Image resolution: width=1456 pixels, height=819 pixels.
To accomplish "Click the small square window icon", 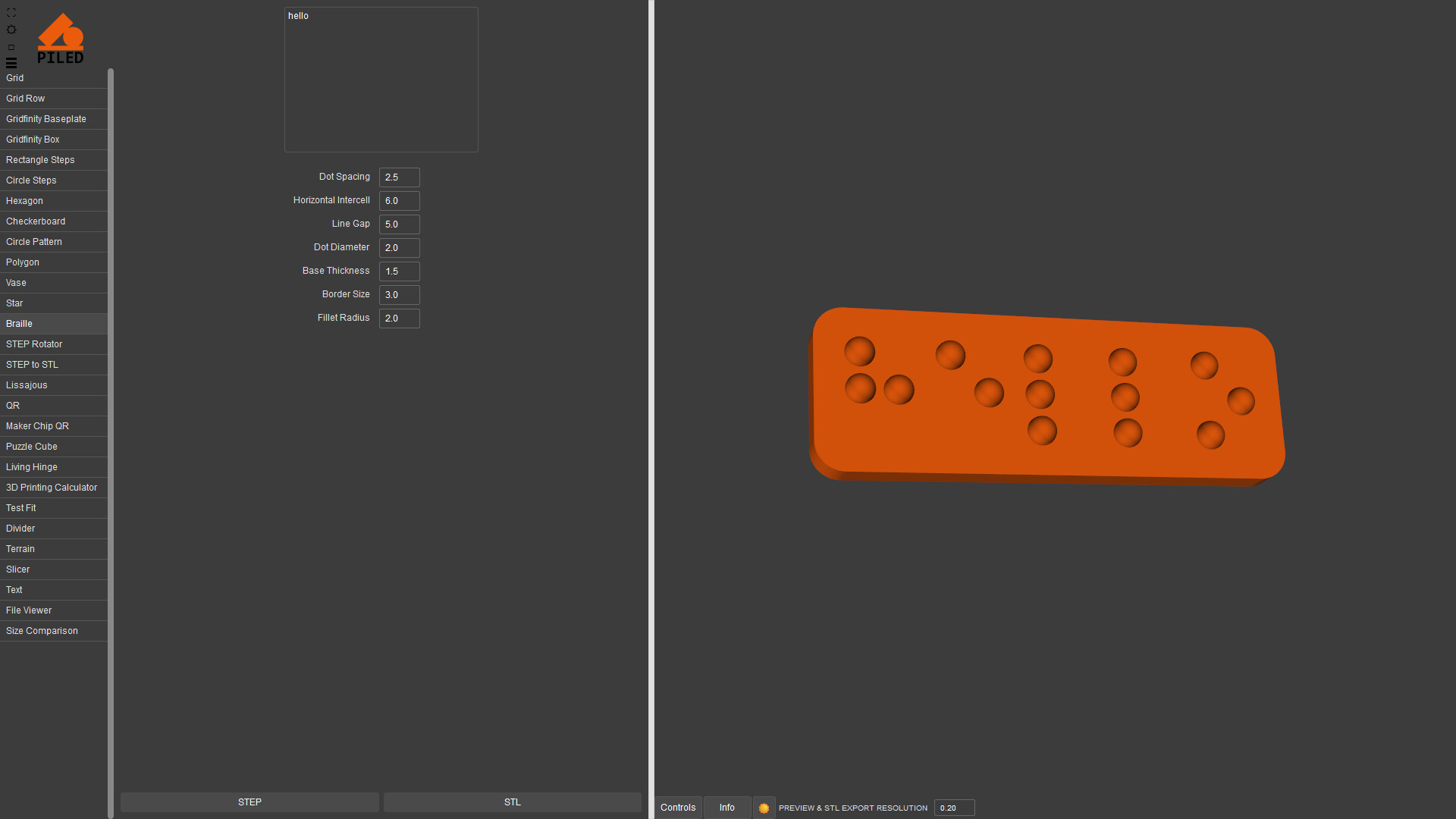I will 11,47.
